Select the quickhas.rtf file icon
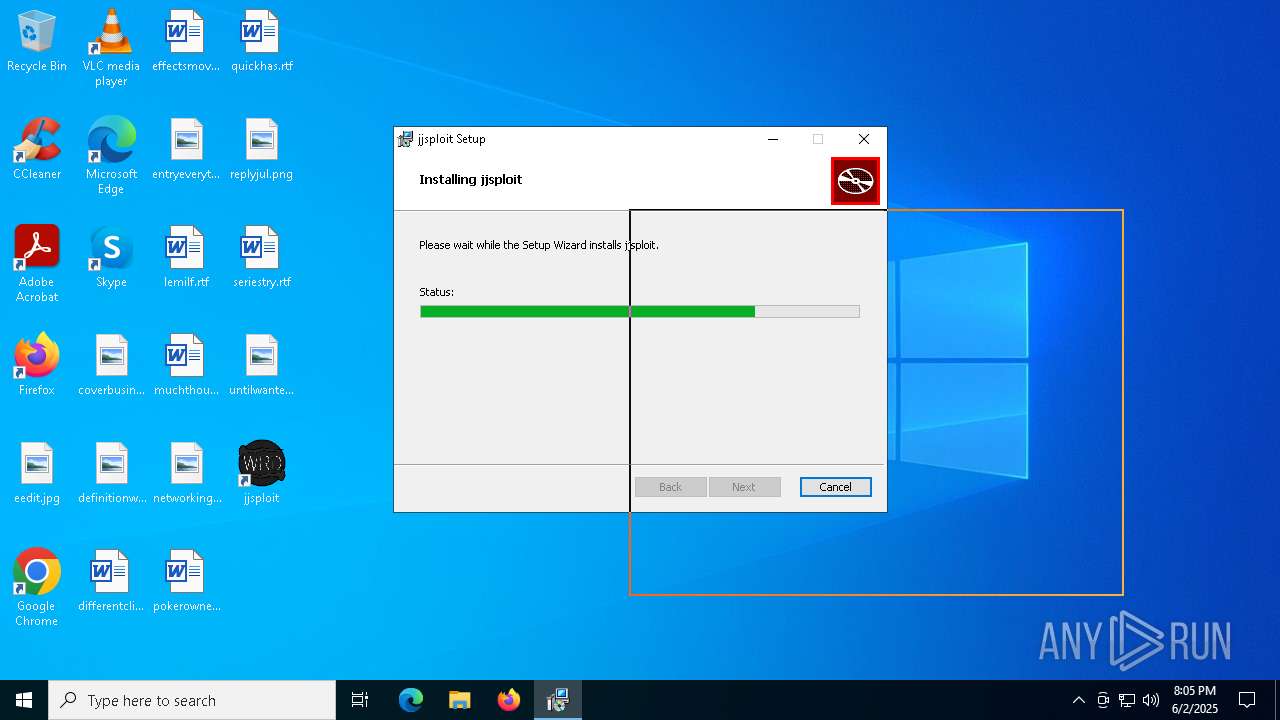This screenshot has height=720, width=1280. tap(261, 41)
